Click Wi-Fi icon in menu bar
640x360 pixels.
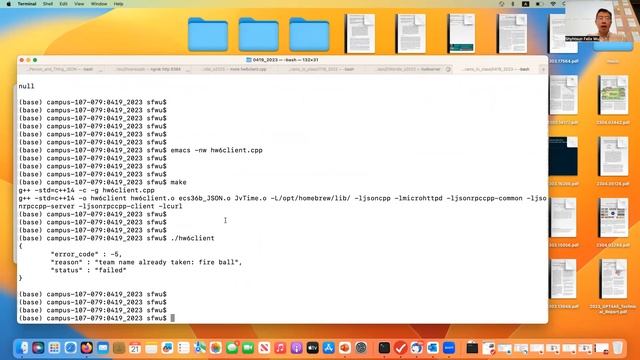point(553,4)
